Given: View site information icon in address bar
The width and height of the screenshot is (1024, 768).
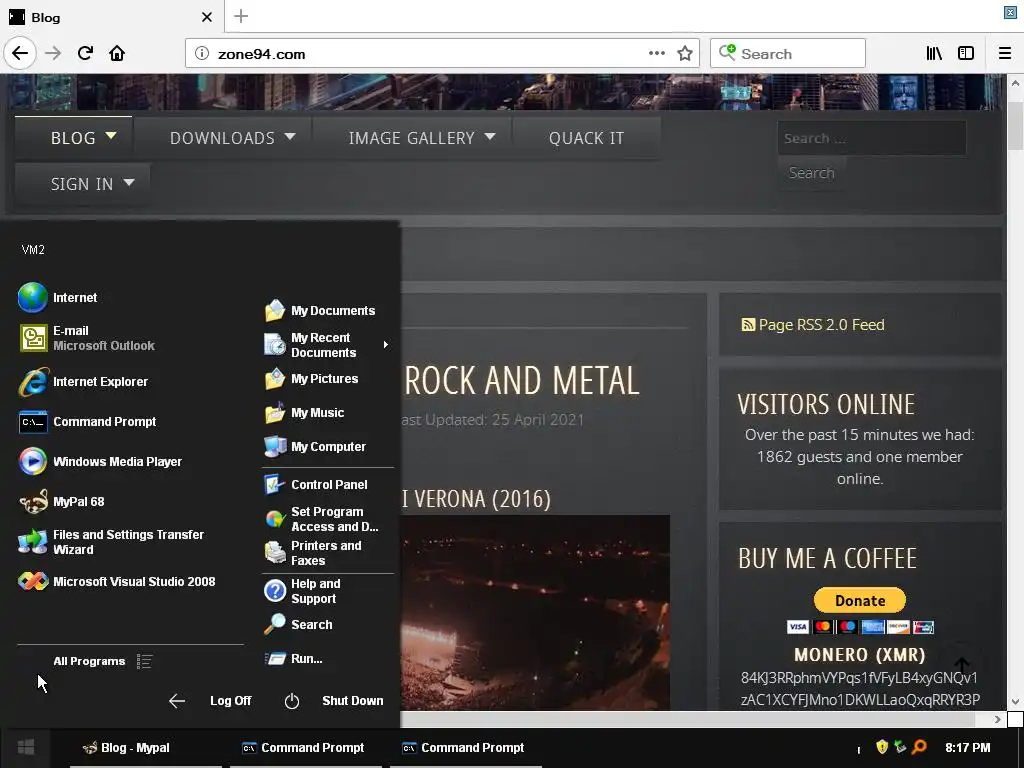Looking at the screenshot, I should click(202, 54).
